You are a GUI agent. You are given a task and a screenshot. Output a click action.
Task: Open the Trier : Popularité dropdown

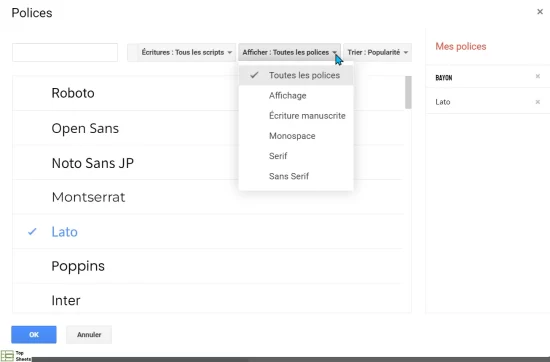tap(377, 52)
